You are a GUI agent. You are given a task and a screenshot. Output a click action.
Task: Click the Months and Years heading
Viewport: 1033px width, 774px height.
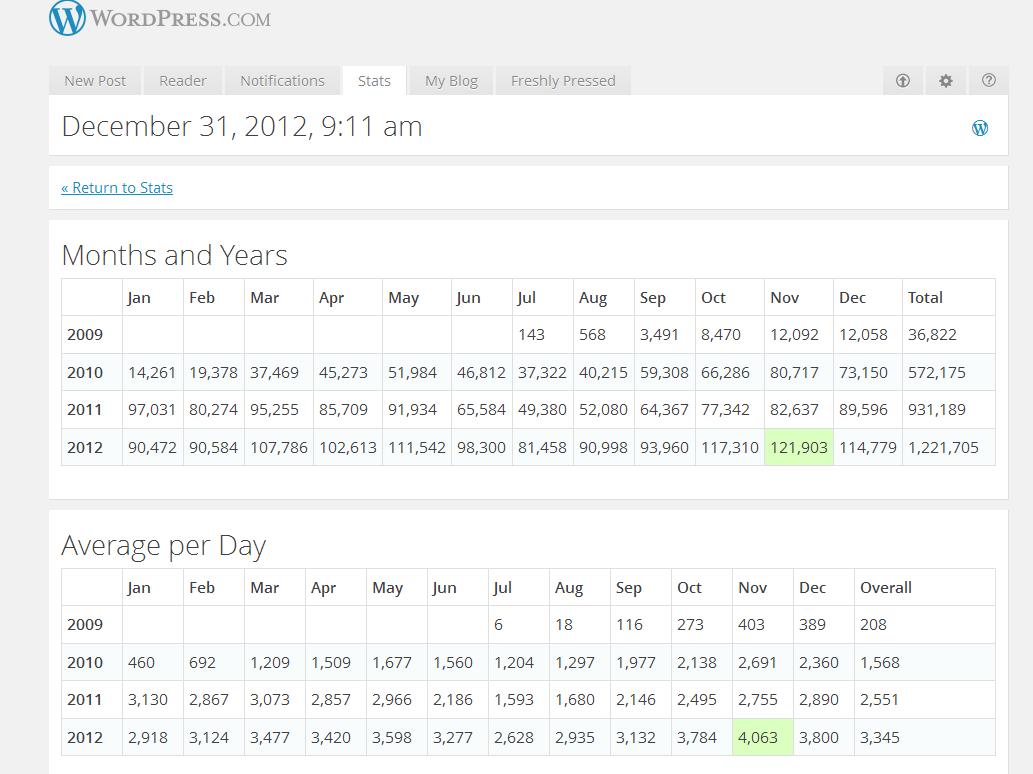click(x=175, y=255)
